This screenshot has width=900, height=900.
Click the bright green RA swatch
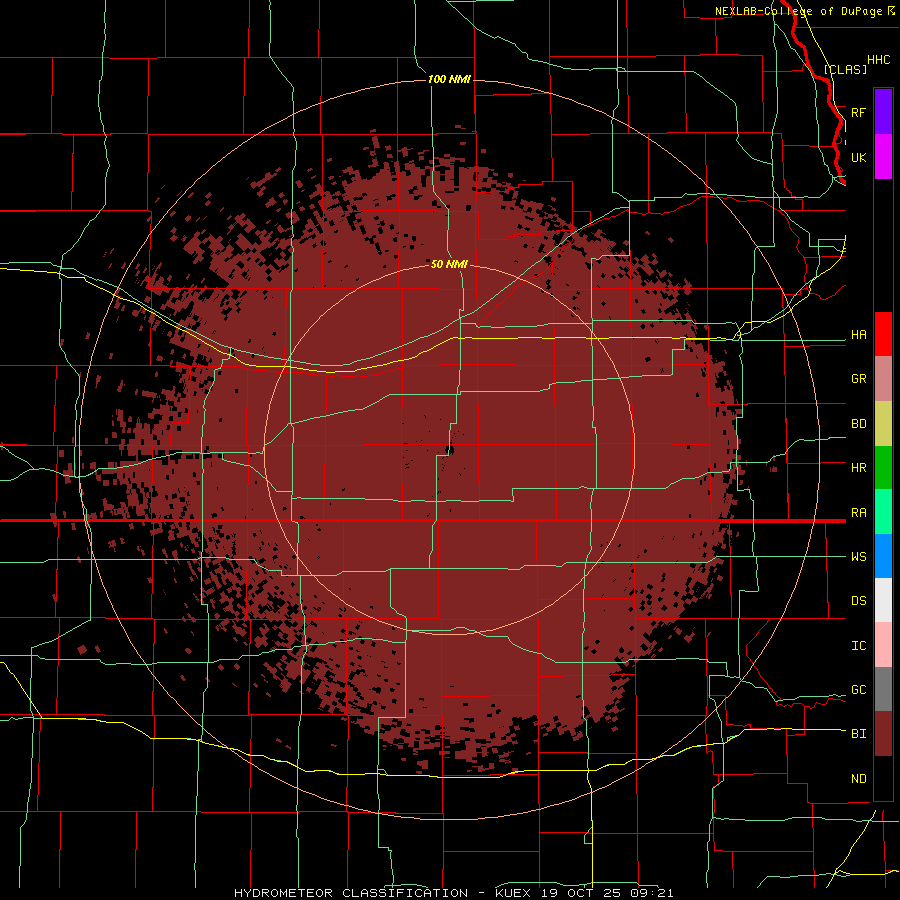point(883,512)
